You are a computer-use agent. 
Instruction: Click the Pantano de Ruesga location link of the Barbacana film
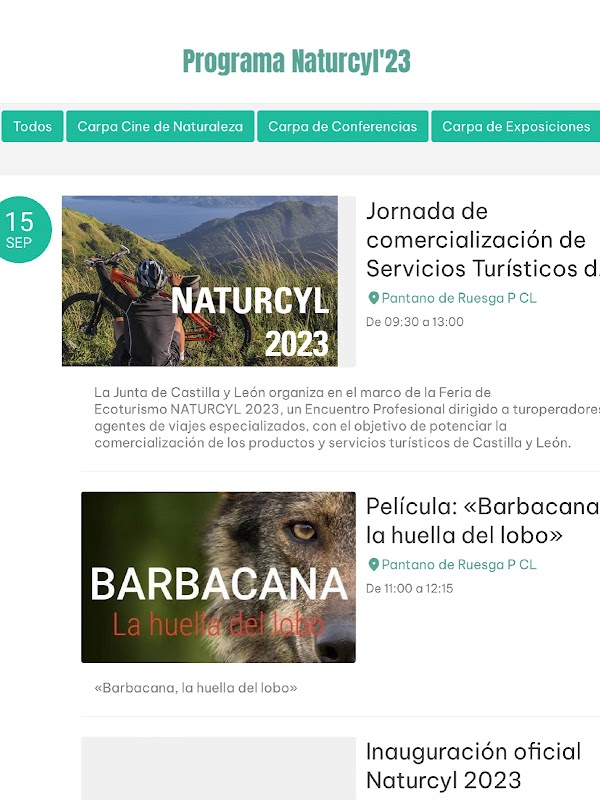coord(459,564)
